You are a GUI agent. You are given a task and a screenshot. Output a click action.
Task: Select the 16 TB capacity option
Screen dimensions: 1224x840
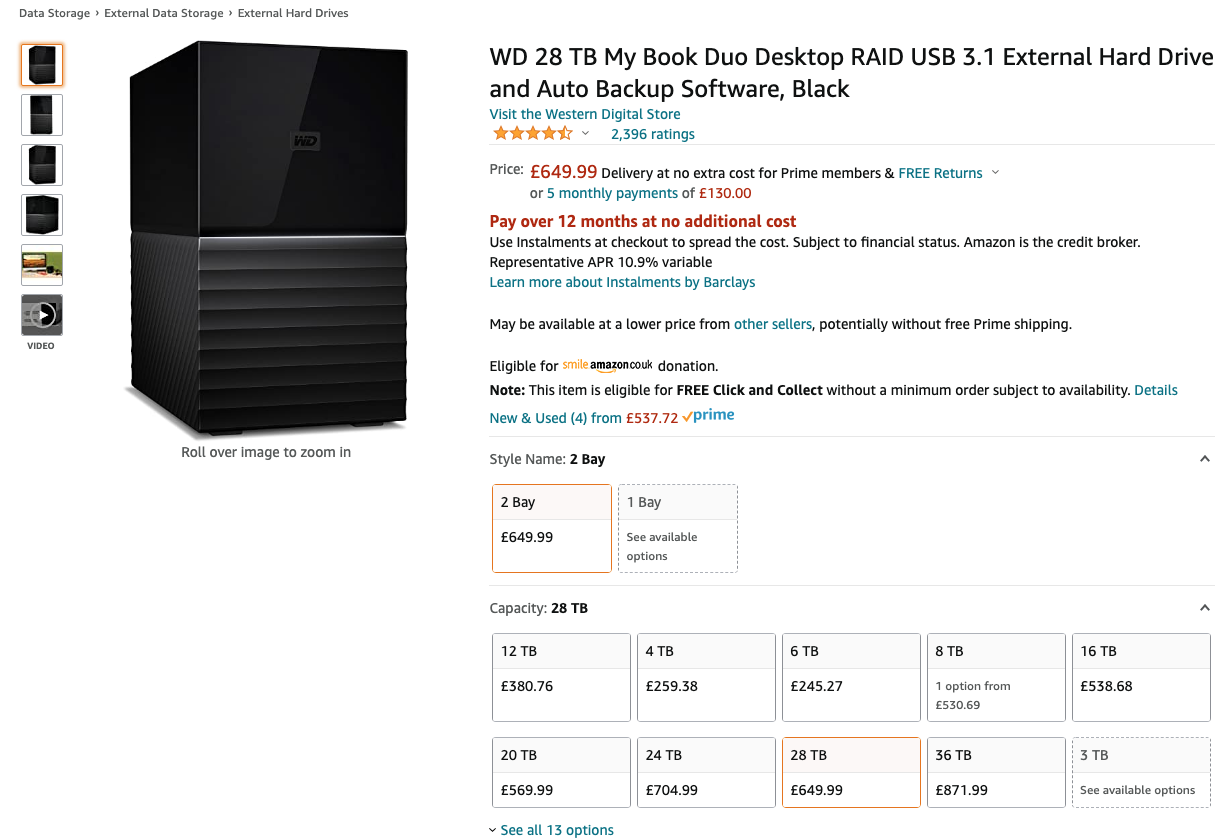pos(1141,677)
